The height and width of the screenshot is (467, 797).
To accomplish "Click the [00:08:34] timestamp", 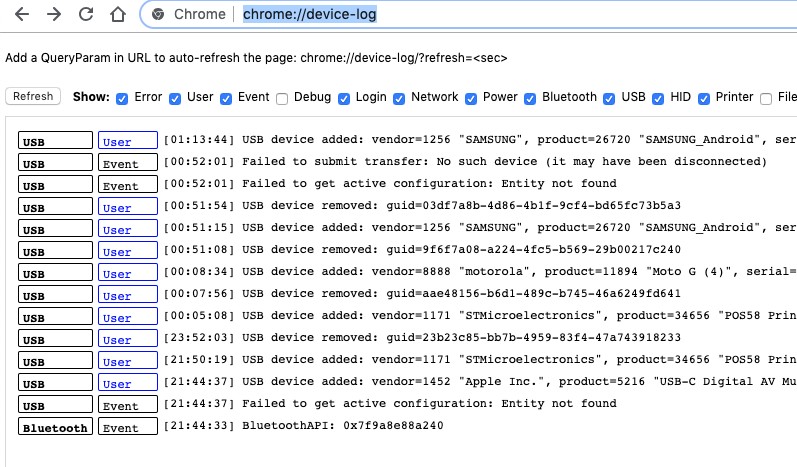I will (x=199, y=272).
